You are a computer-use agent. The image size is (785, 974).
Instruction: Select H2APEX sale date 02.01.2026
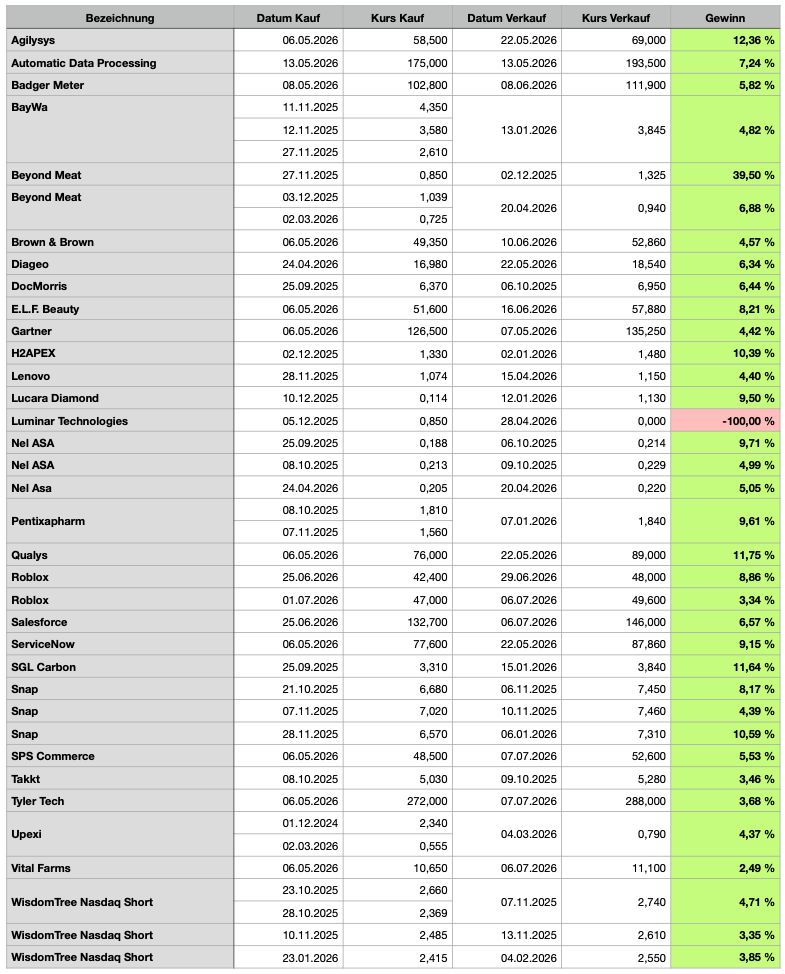click(x=507, y=353)
